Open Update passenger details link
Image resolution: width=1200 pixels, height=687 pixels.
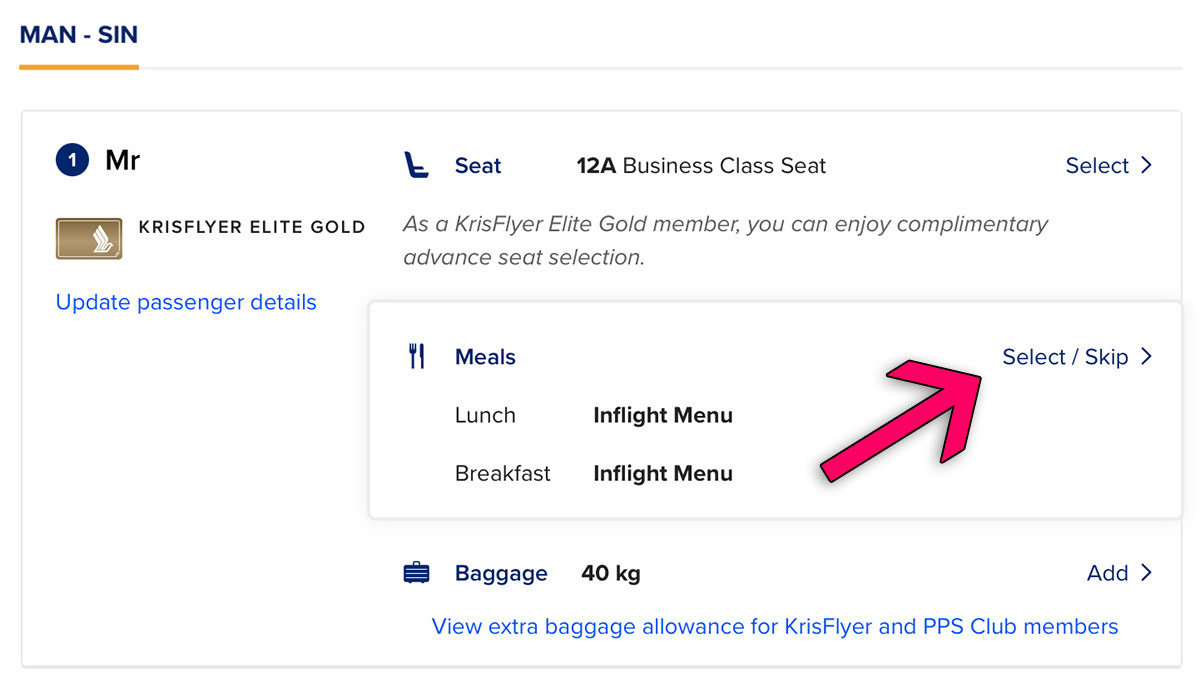point(186,302)
